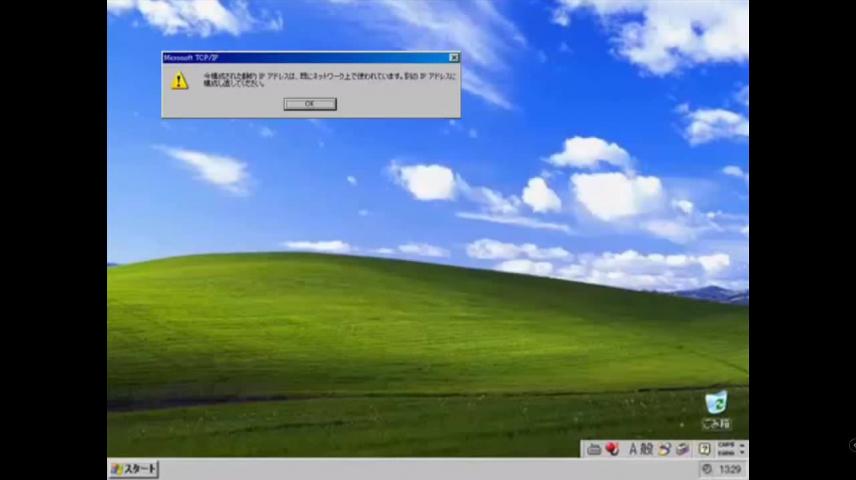Close the Microsoft TCP/IP warning dialog
The height and width of the screenshot is (480, 856).
click(x=454, y=57)
